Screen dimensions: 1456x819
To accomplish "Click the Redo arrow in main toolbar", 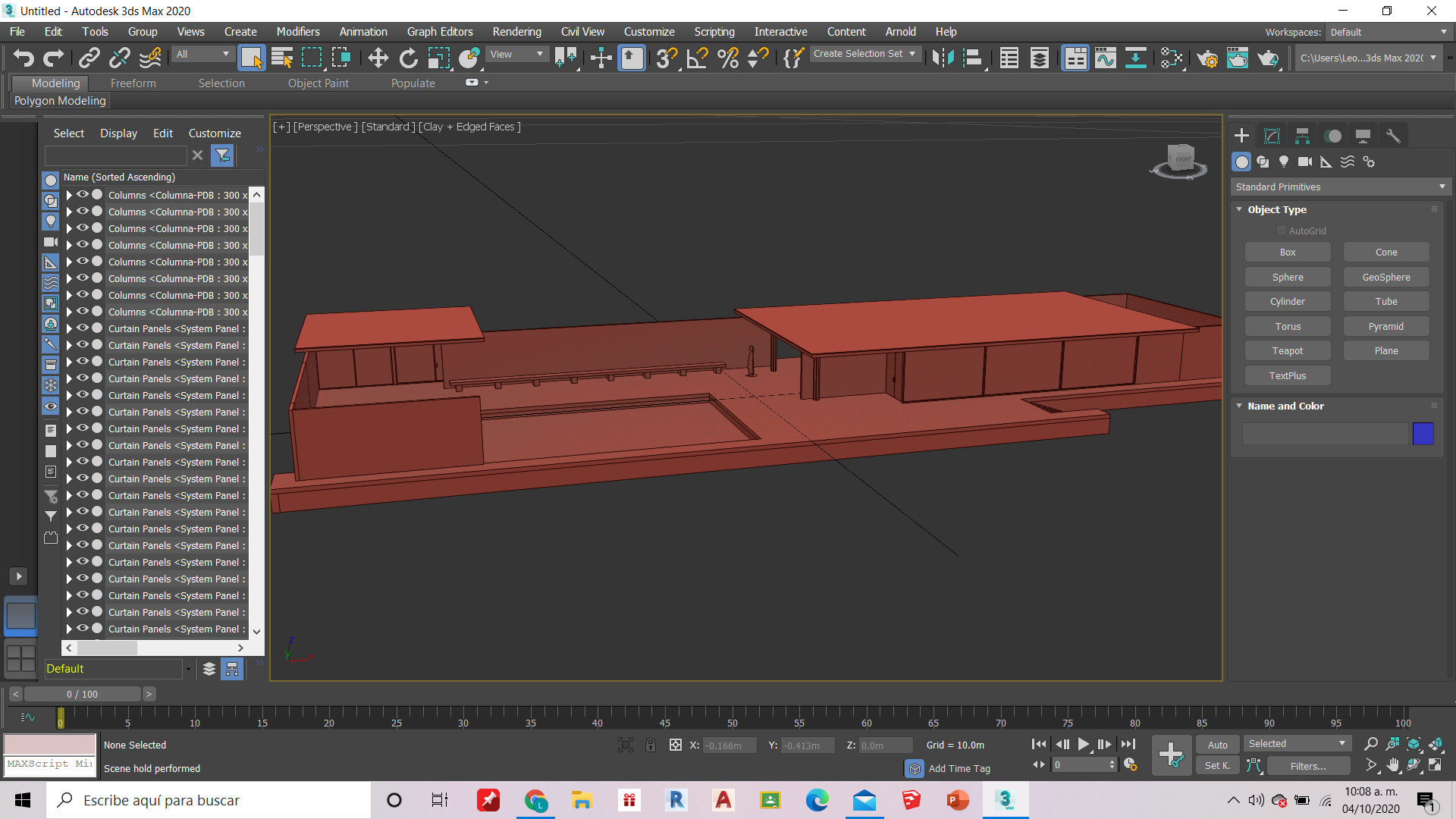I will (53, 58).
